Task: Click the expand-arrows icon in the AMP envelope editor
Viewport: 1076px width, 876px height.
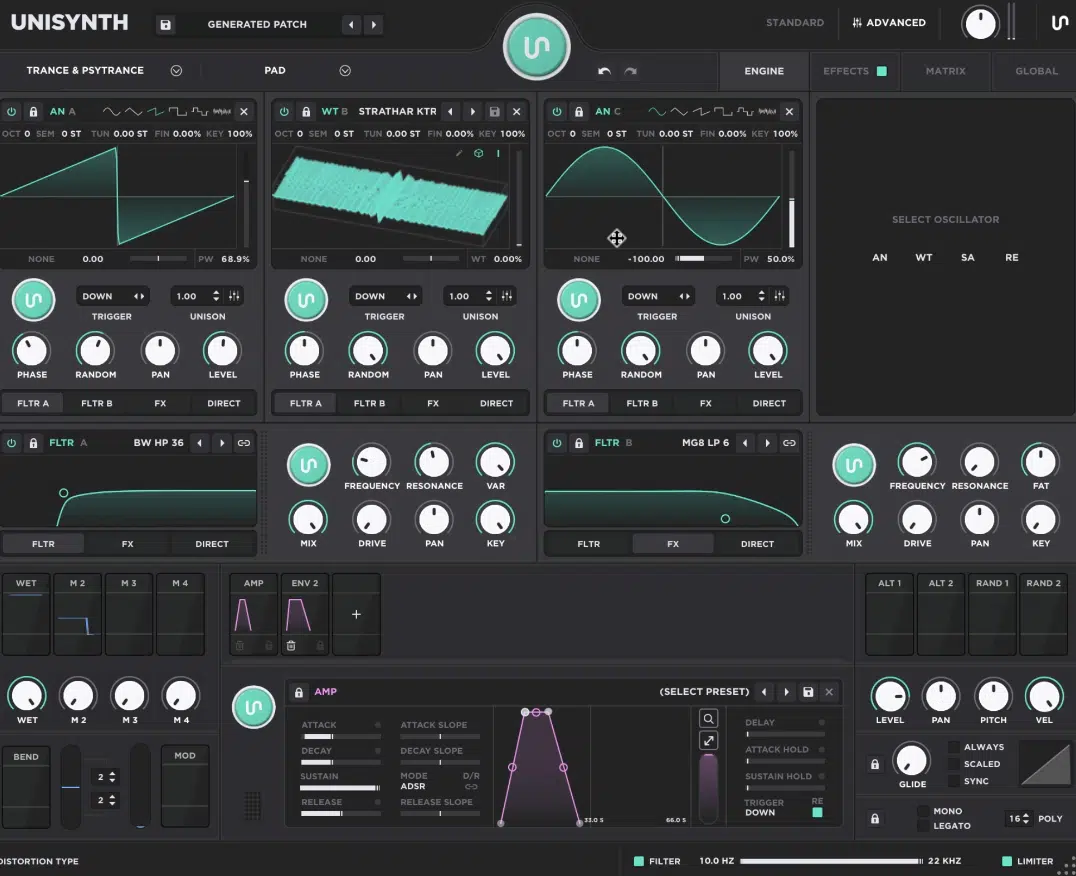Action: click(708, 739)
